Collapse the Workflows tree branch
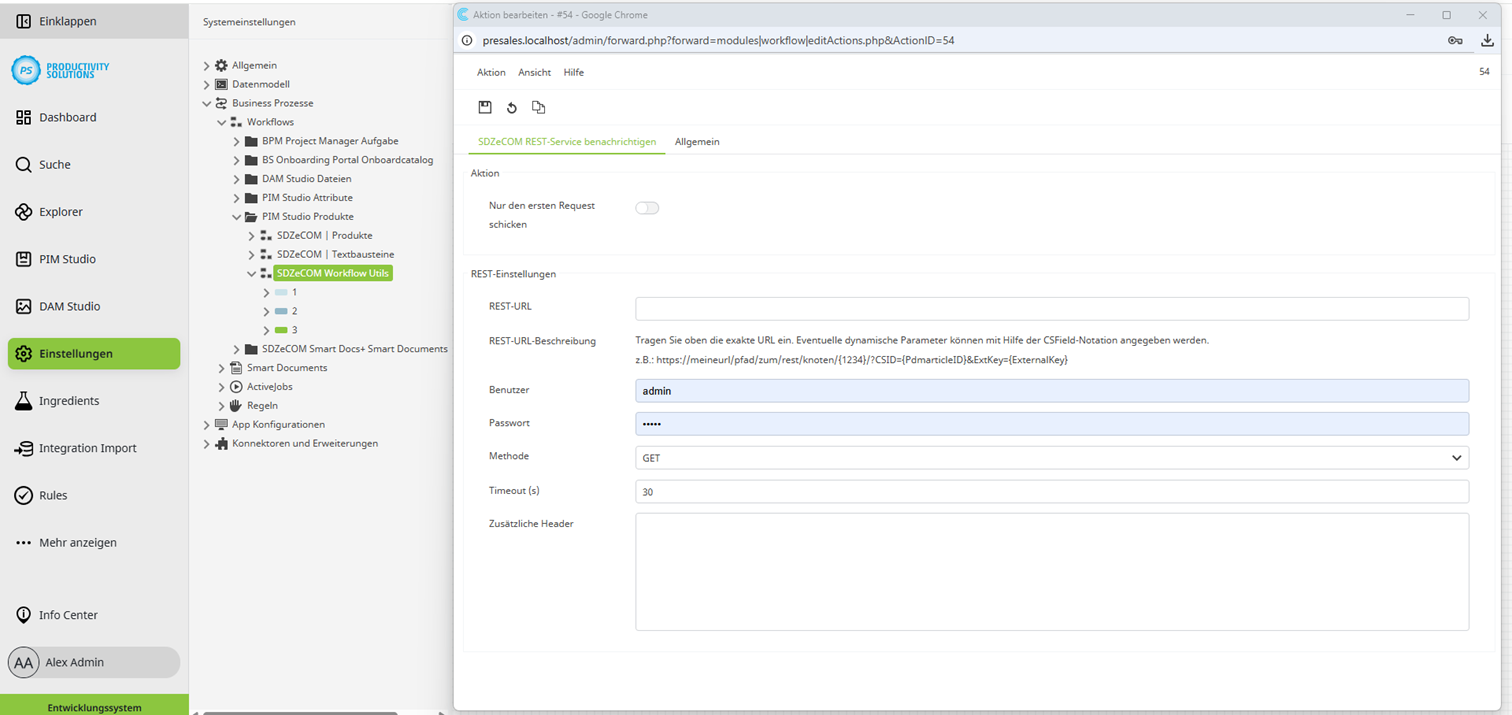The width and height of the screenshot is (1512, 715). (x=221, y=122)
